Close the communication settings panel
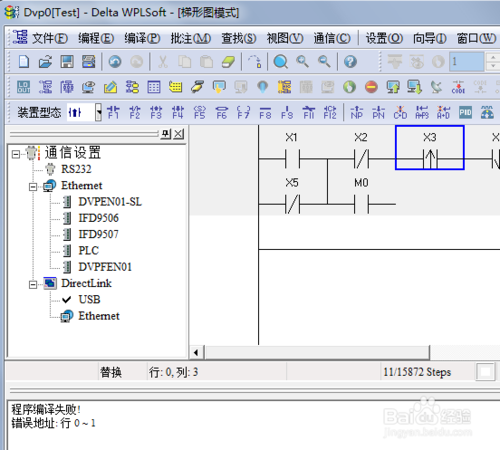Screen dimensions: 500x450 pyautogui.click(x=179, y=134)
